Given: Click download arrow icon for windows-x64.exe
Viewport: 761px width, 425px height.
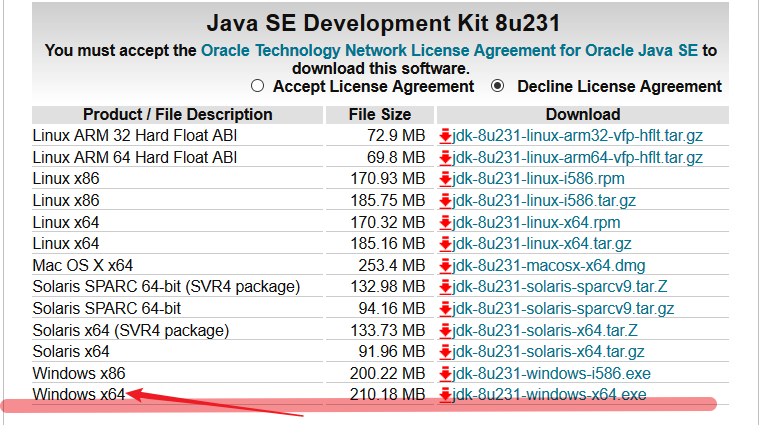Looking at the screenshot, I should (x=445, y=395).
